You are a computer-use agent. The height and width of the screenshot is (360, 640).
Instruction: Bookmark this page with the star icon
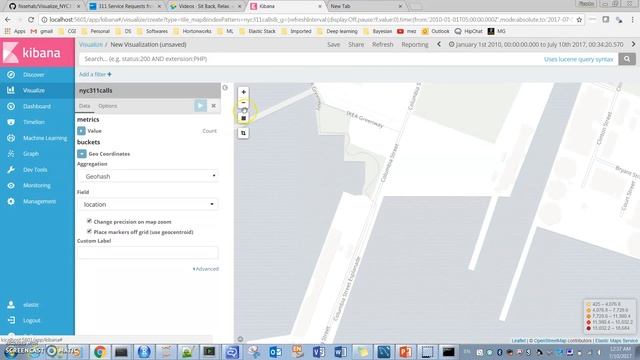[x=579, y=19]
